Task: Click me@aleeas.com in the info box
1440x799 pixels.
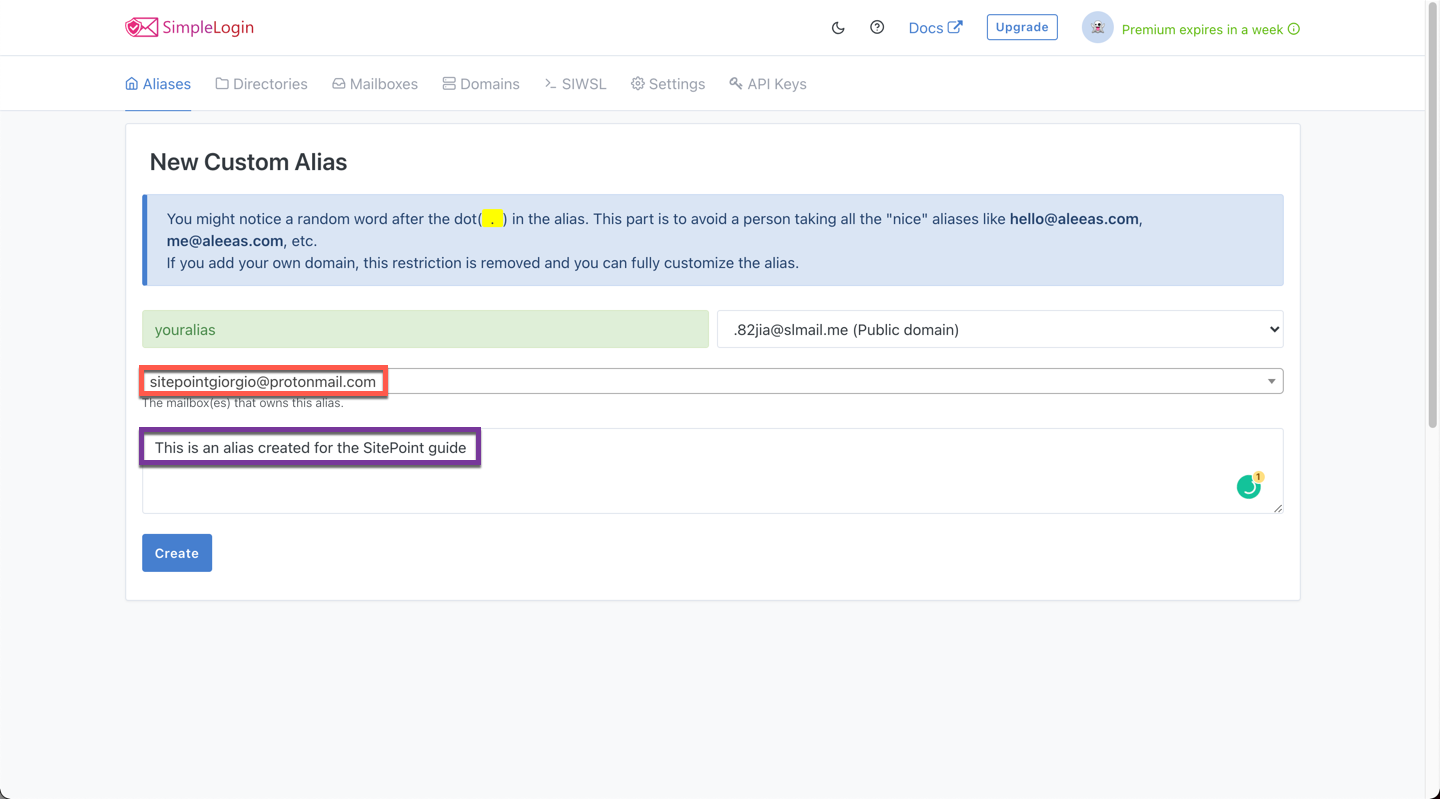Action: (225, 241)
